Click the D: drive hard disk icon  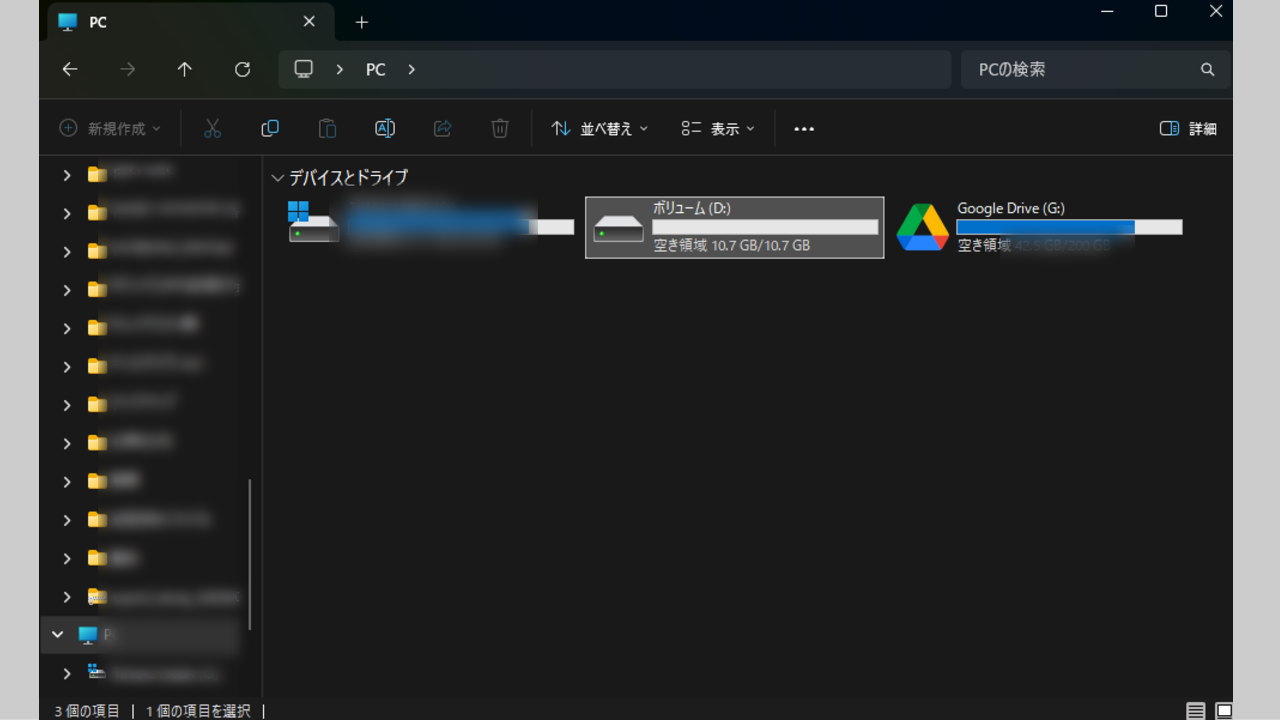click(x=618, y=229)
